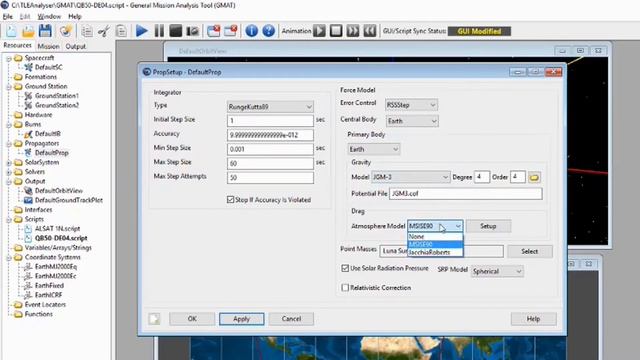Click the Atmosphere Model combo box
The image size is (640, 360).
435,226
